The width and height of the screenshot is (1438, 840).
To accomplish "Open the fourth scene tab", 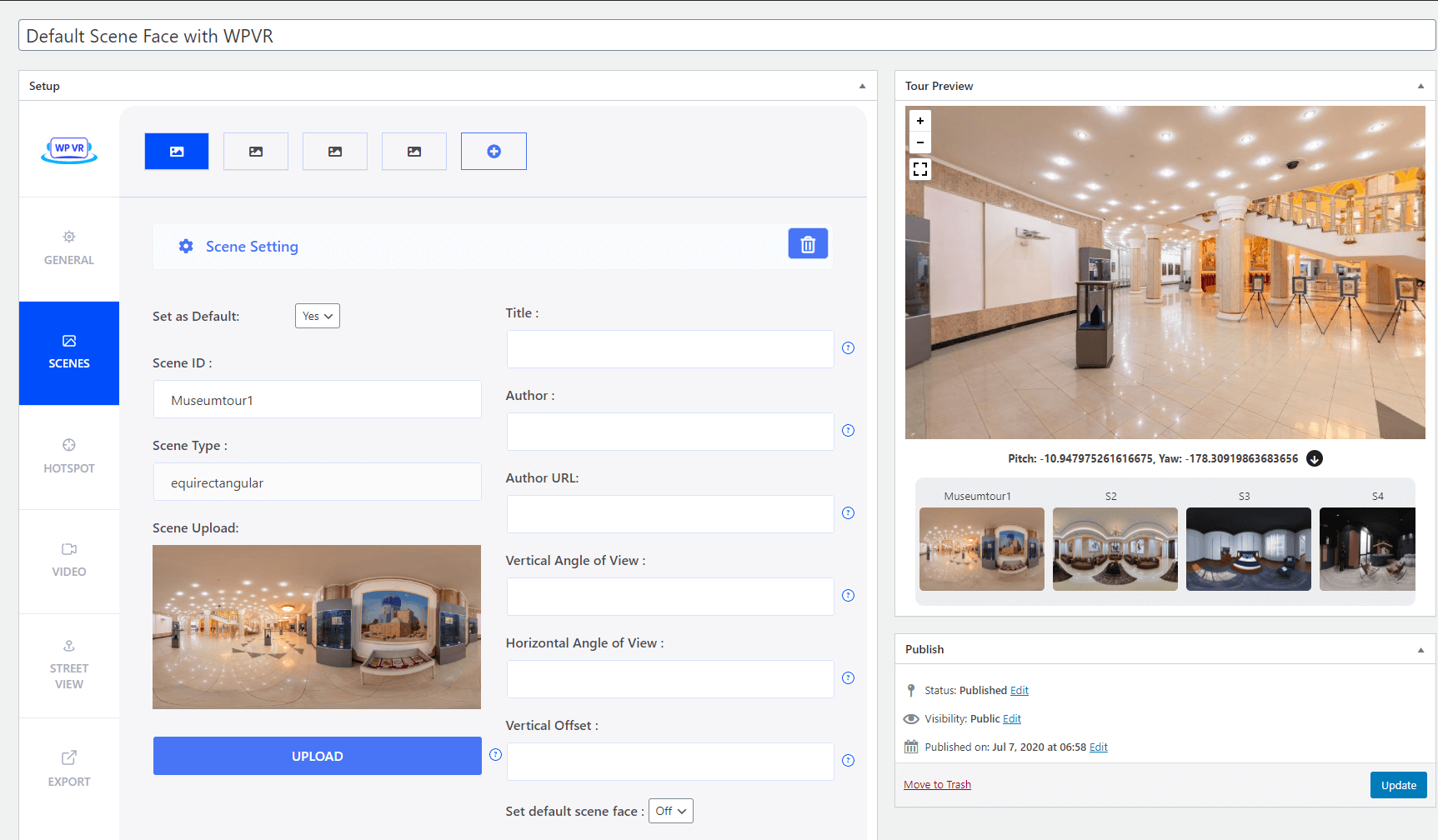I will tap(414, 152).
